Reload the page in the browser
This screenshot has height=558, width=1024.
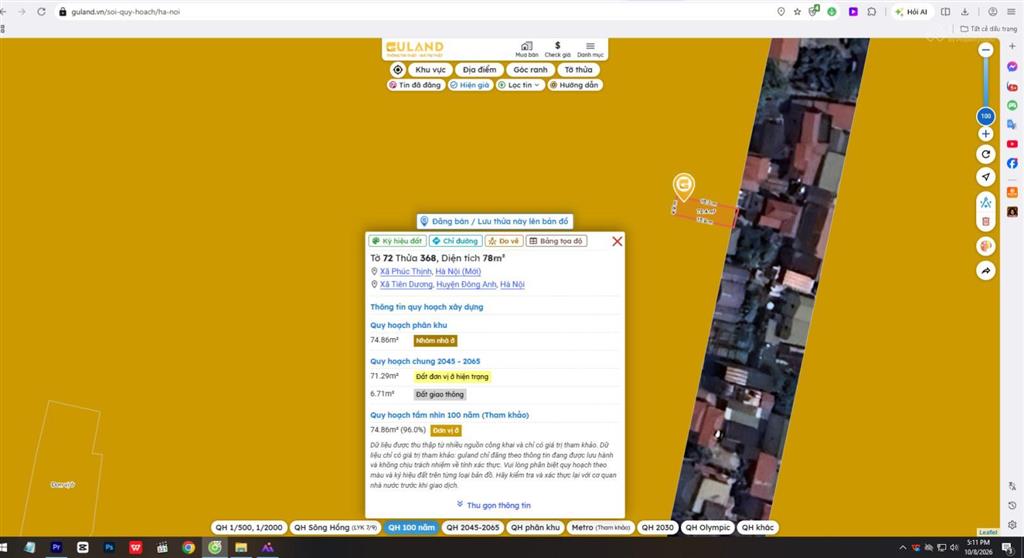(x=41, y=12)
